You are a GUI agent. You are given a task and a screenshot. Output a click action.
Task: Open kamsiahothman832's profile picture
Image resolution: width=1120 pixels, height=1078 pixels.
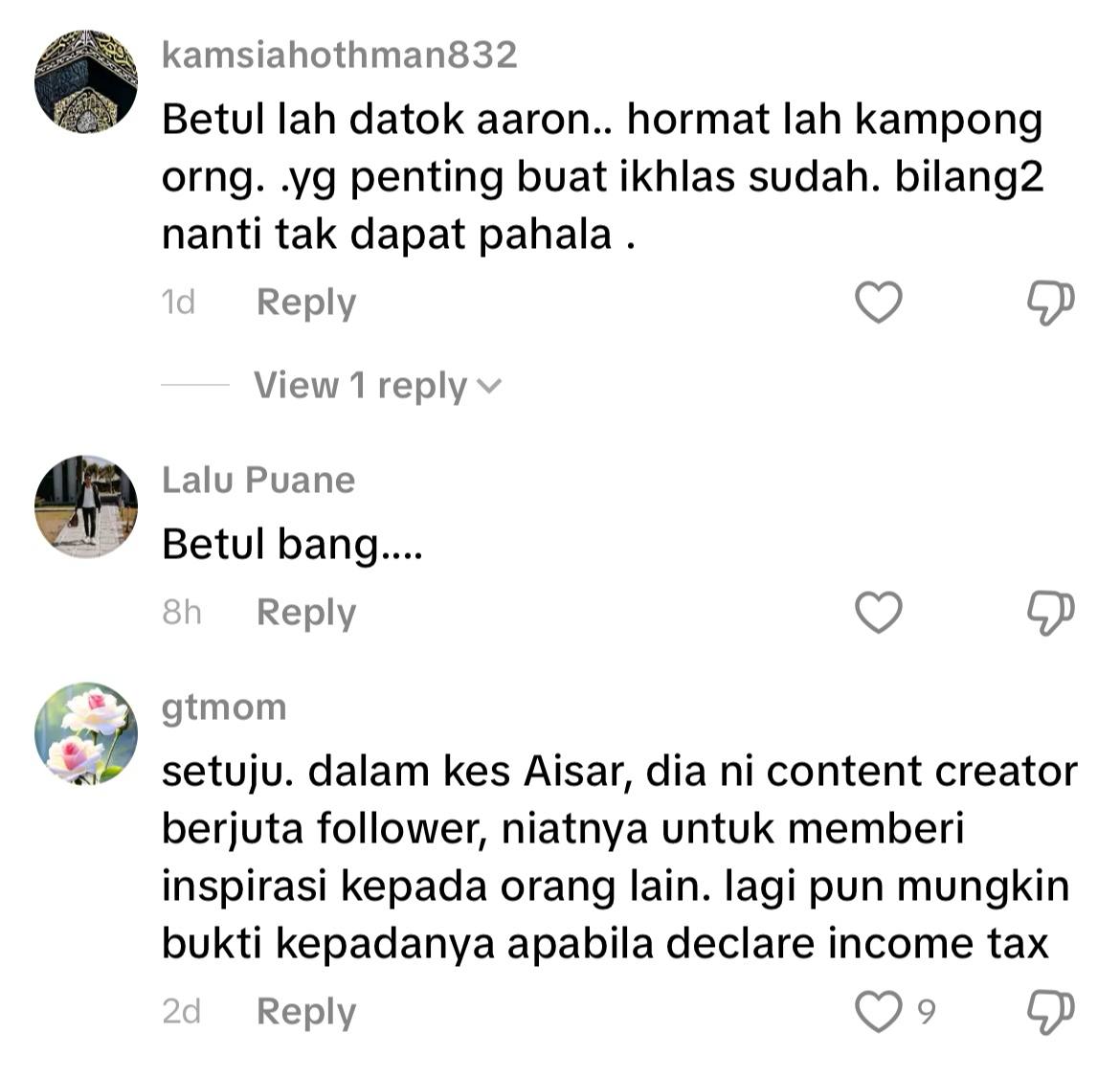tap(86, 81)
